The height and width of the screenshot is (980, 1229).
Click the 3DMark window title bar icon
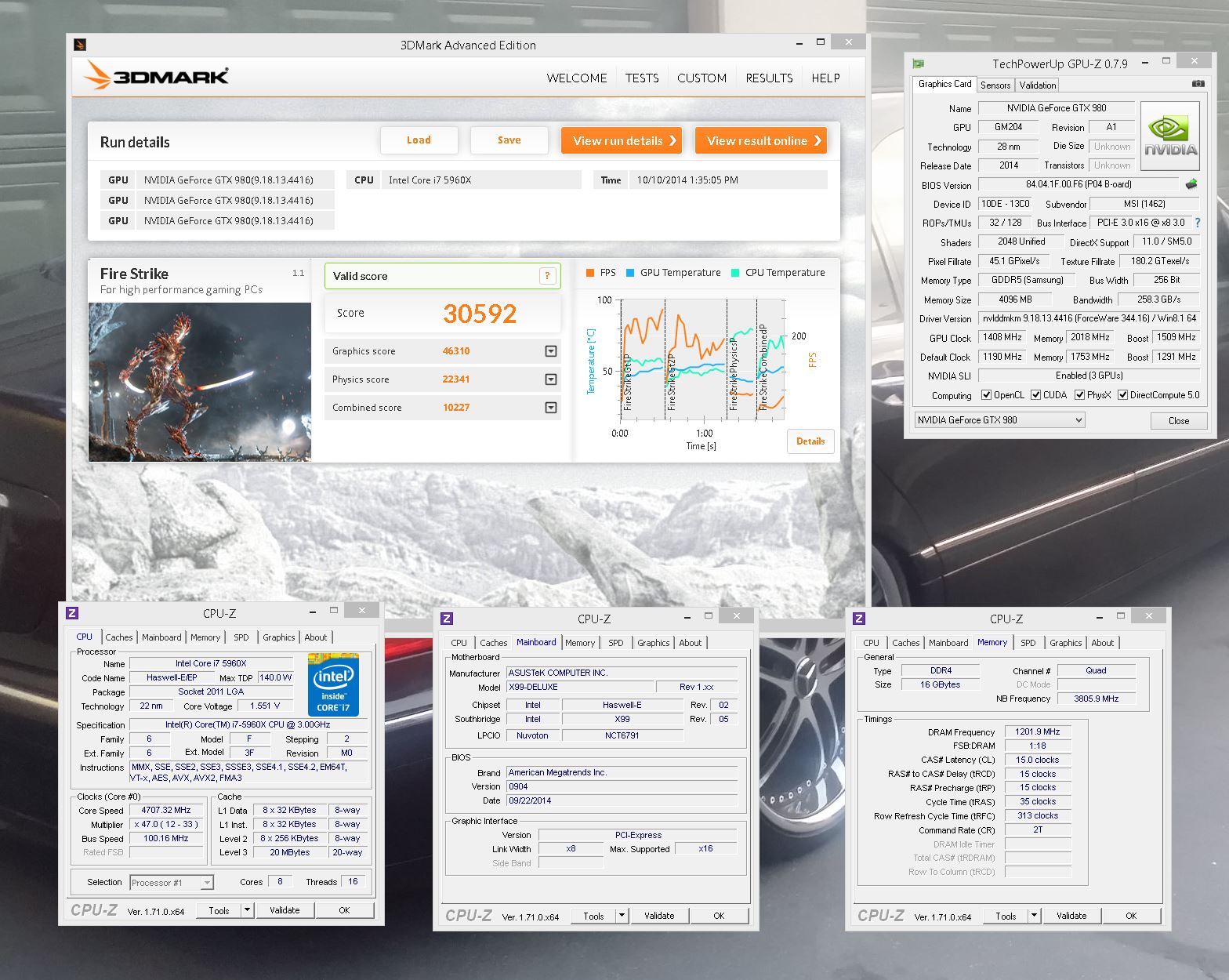[79, 45]
